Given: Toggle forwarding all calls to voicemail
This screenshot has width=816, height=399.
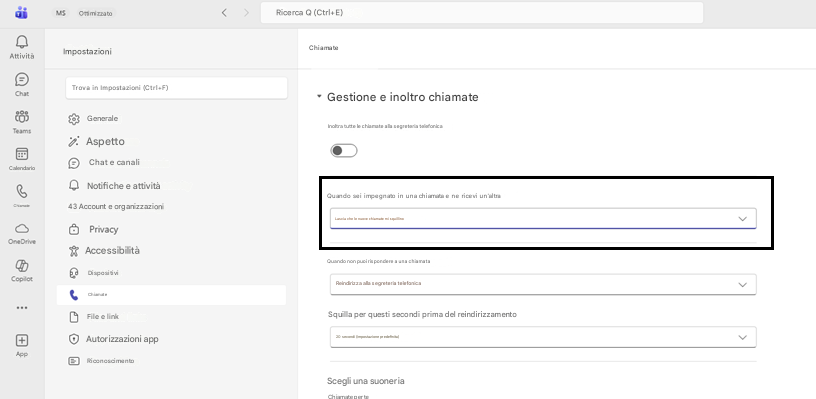Looking at the screenshot, I should [344, 151].
